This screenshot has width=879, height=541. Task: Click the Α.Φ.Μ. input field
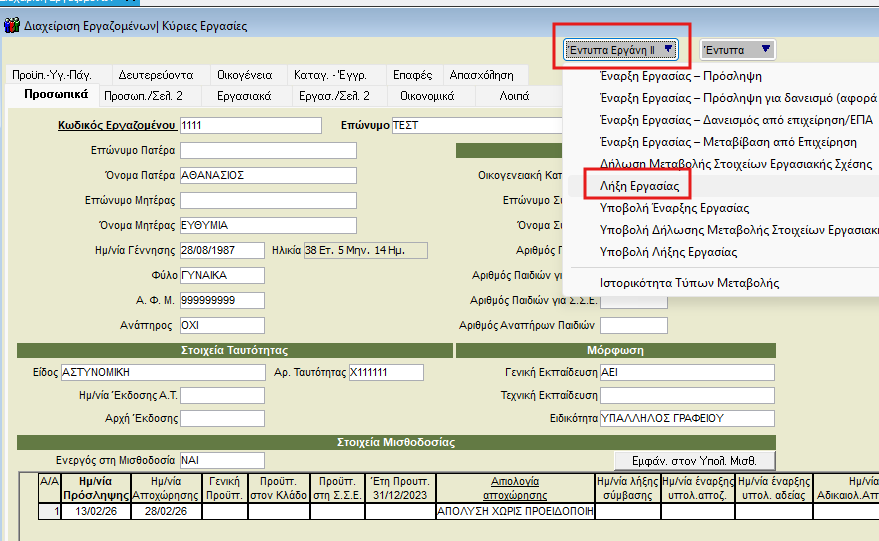click(x=222, y=300)
